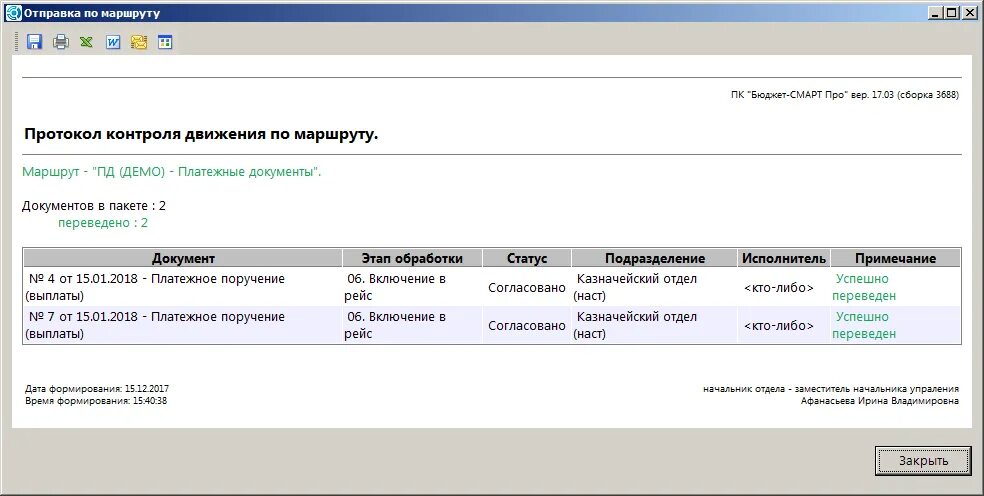Select the Примечание column header
Image resolution: width=984 pixels, height=496 pixels.
pyautogui.click(x=896, y=258)
